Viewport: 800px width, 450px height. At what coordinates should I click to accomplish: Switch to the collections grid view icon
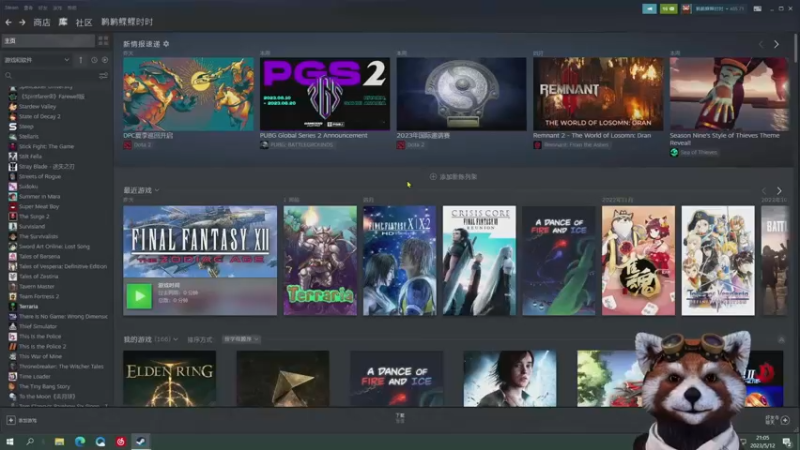point(103,40)
